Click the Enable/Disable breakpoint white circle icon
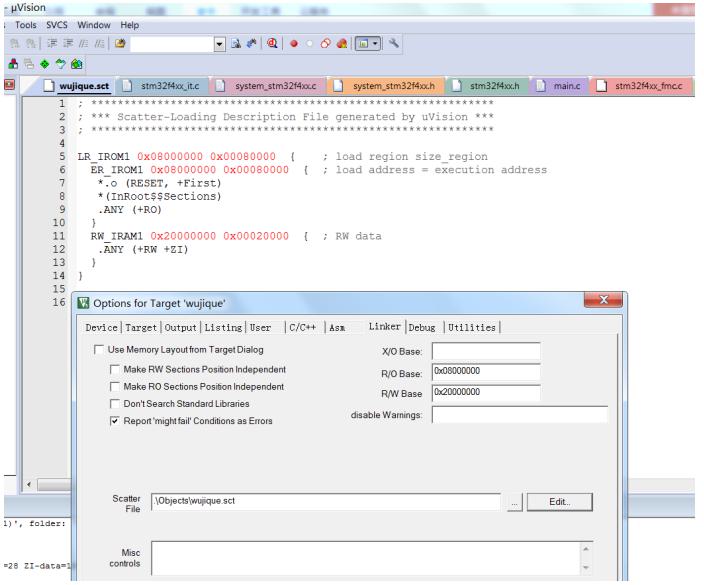Viewport: 704px width, 585px height. click(x=309, y=44)
